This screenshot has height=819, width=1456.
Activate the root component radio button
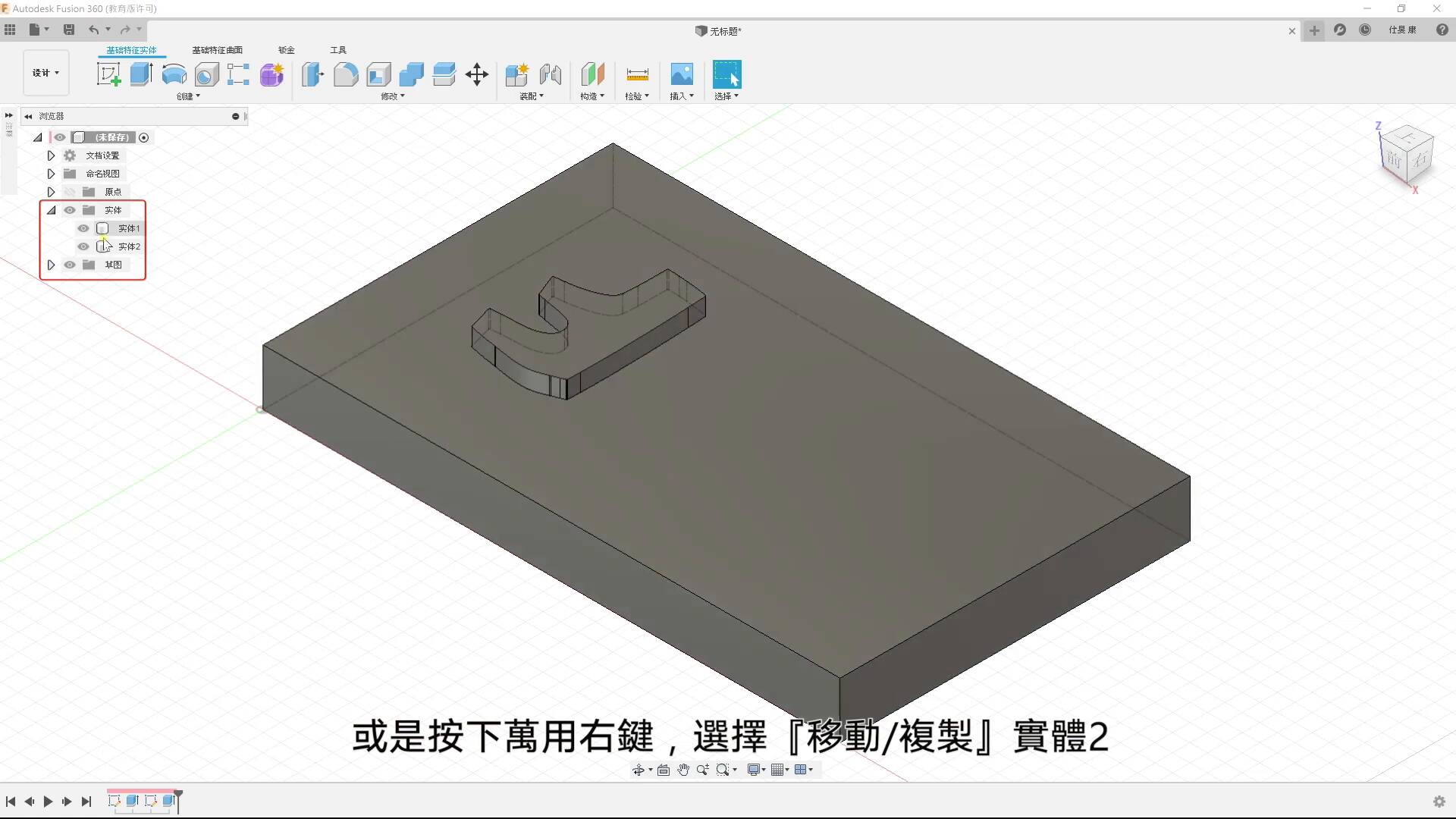pyautogui.click(x=143, y=137)
